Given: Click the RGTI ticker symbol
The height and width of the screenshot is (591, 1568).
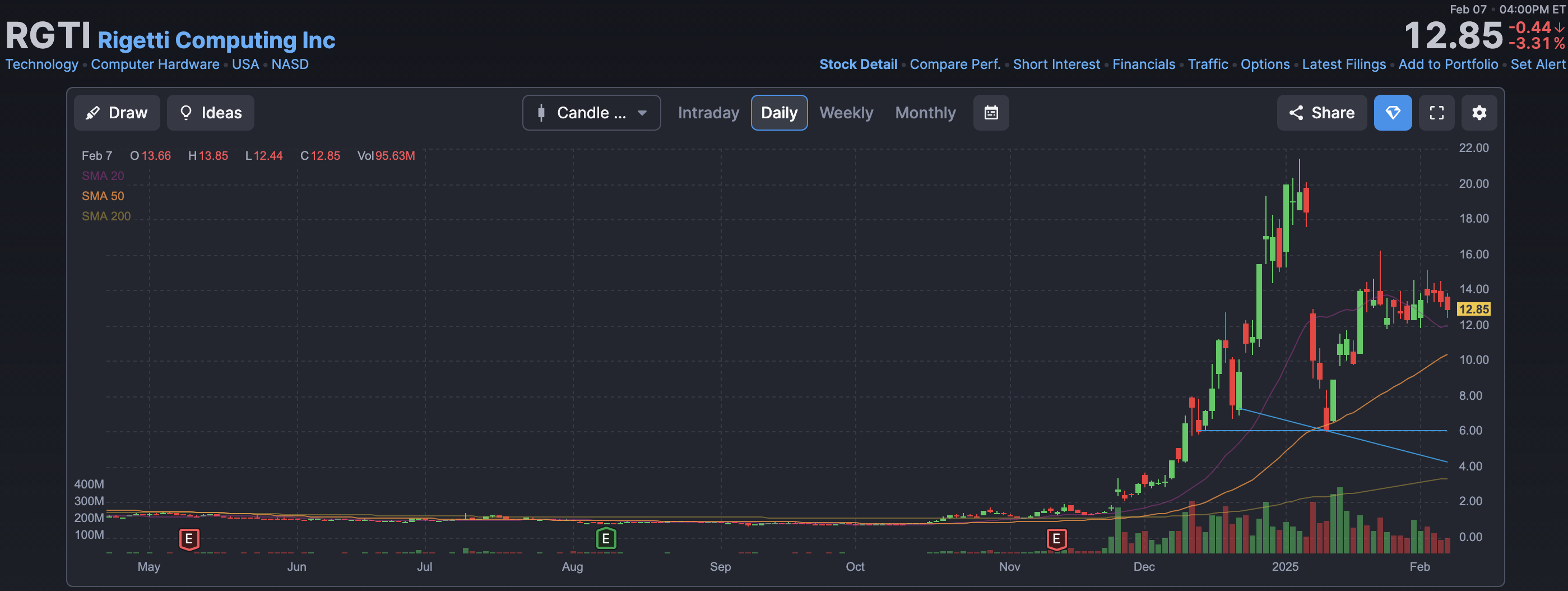Looking at the screenshot, I should [48, 35].
